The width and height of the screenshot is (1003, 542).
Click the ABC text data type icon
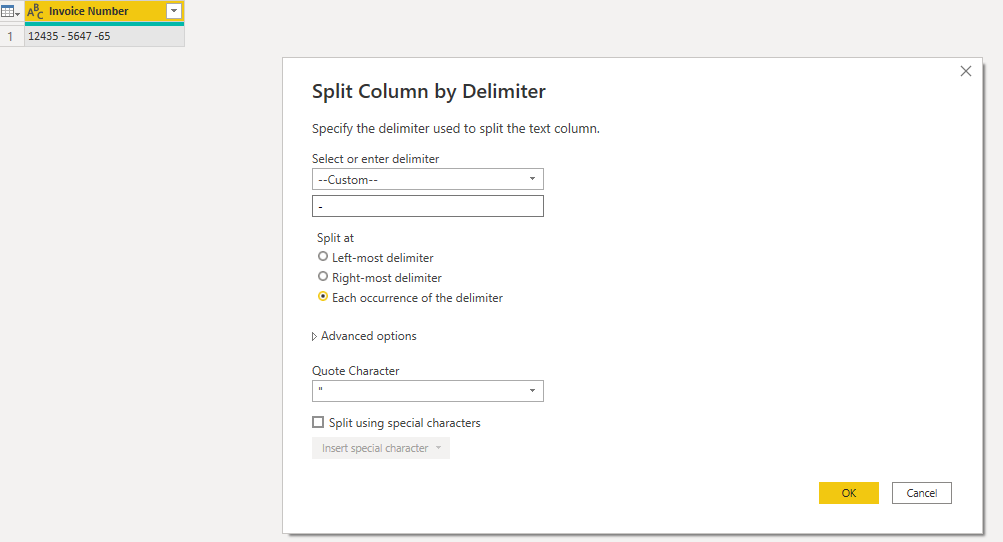(35, 12)
